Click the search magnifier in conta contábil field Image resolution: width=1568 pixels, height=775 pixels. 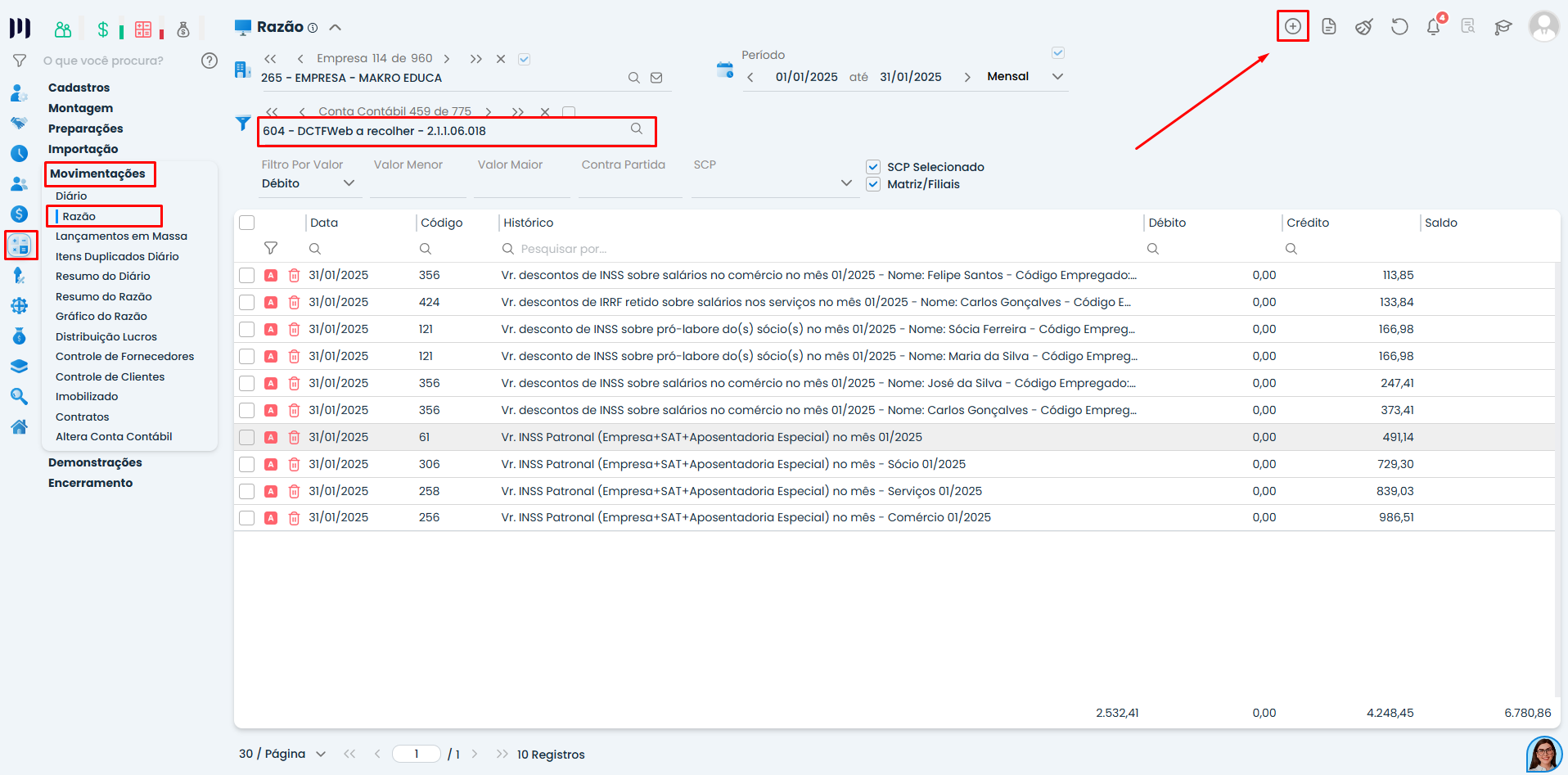pos(636,129)
